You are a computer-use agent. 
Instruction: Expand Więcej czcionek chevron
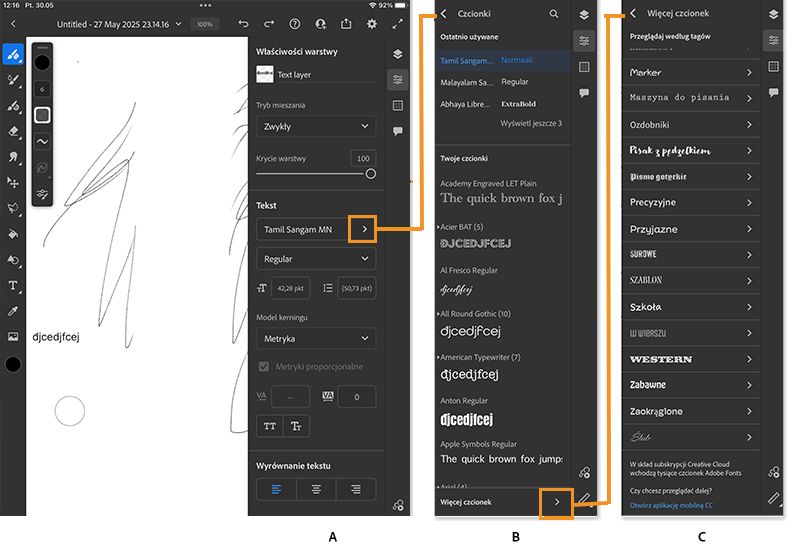[x=557, y=502]
